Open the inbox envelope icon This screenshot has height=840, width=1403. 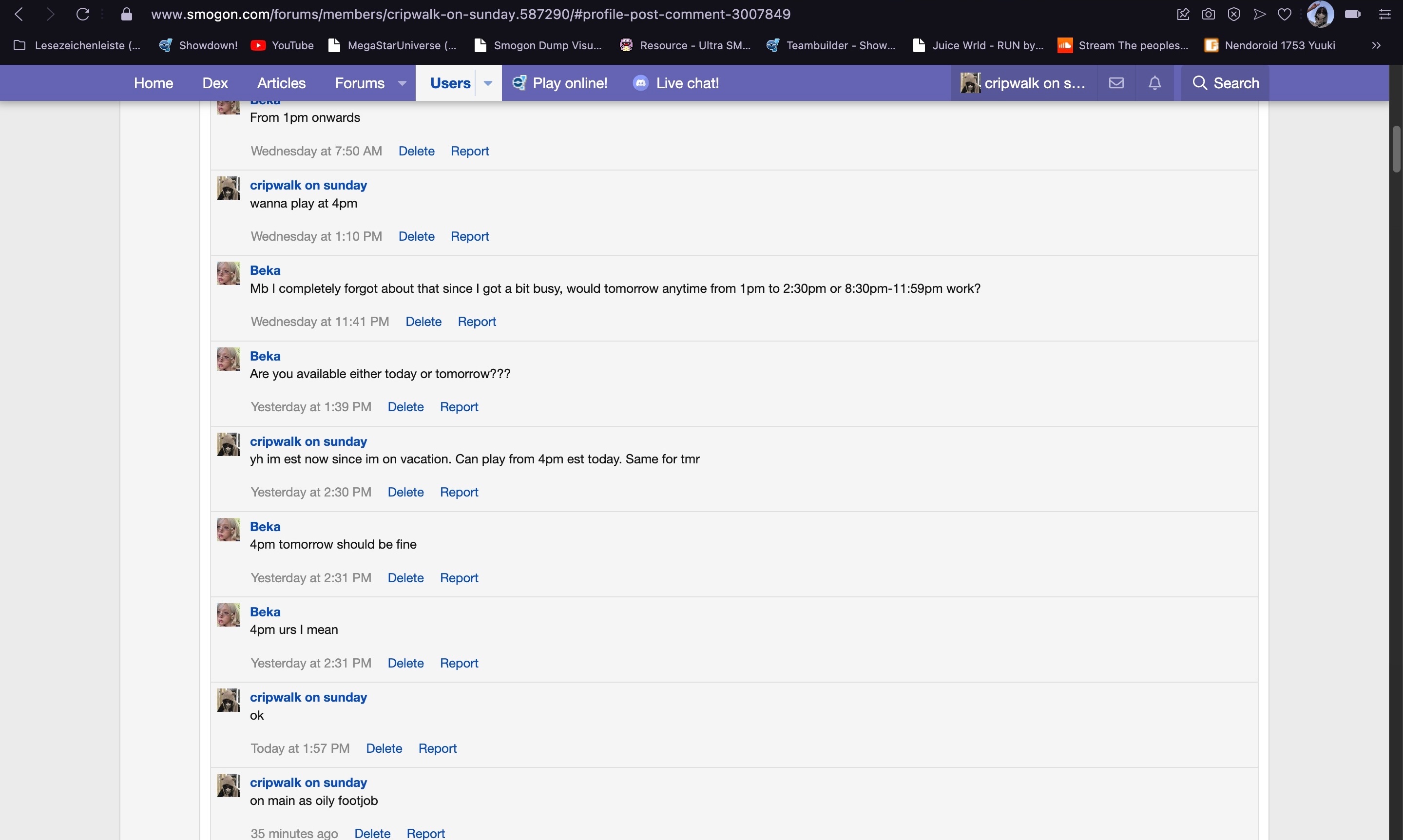pyautogui.click(x=1116, y=83)
